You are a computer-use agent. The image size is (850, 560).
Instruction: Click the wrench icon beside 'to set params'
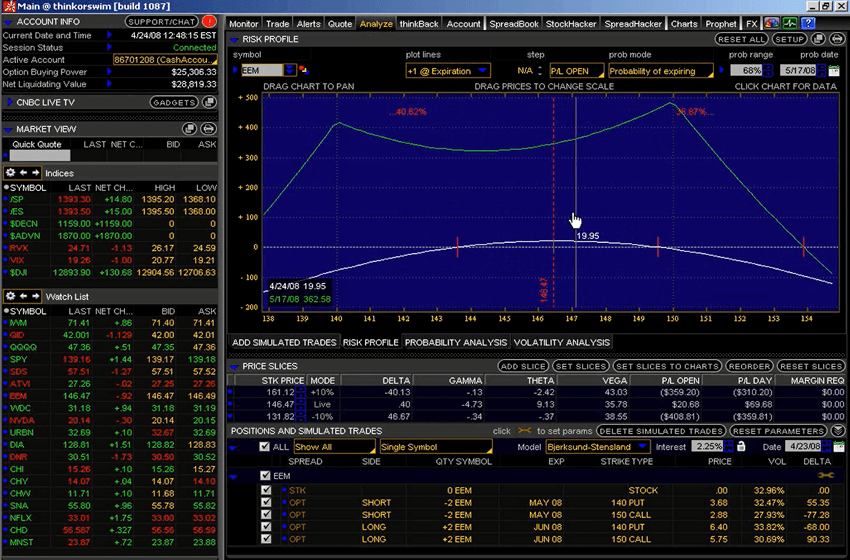point(524,430)
